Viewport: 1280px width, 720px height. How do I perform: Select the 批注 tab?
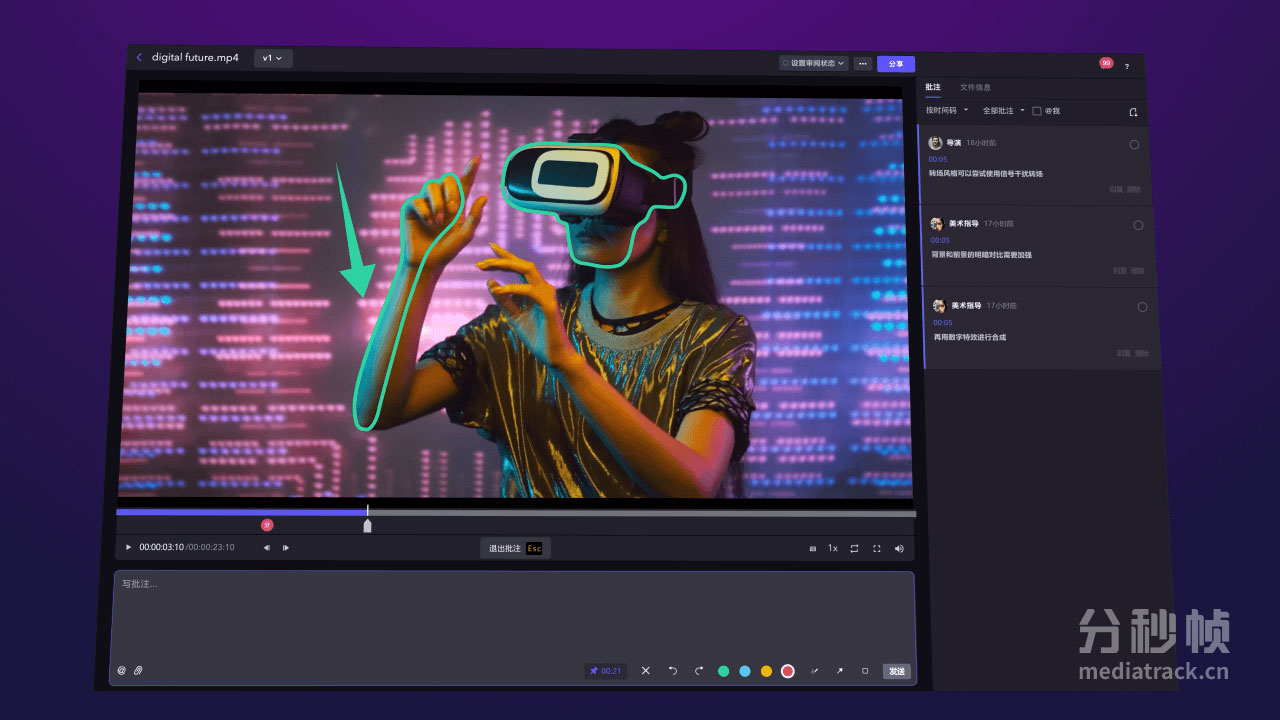click(x=933, y=87)
